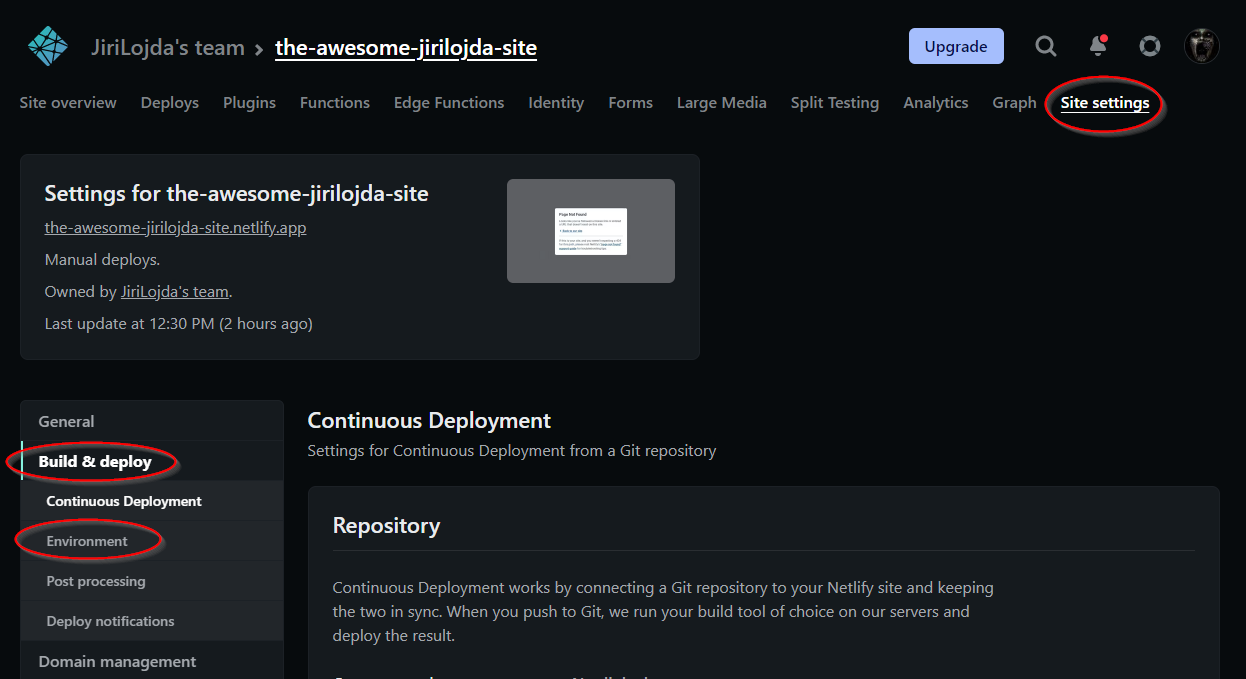Viewport: 1246px width, 679px height.
Task: Open the notifications bell icon
Action: pos(1098,46)
